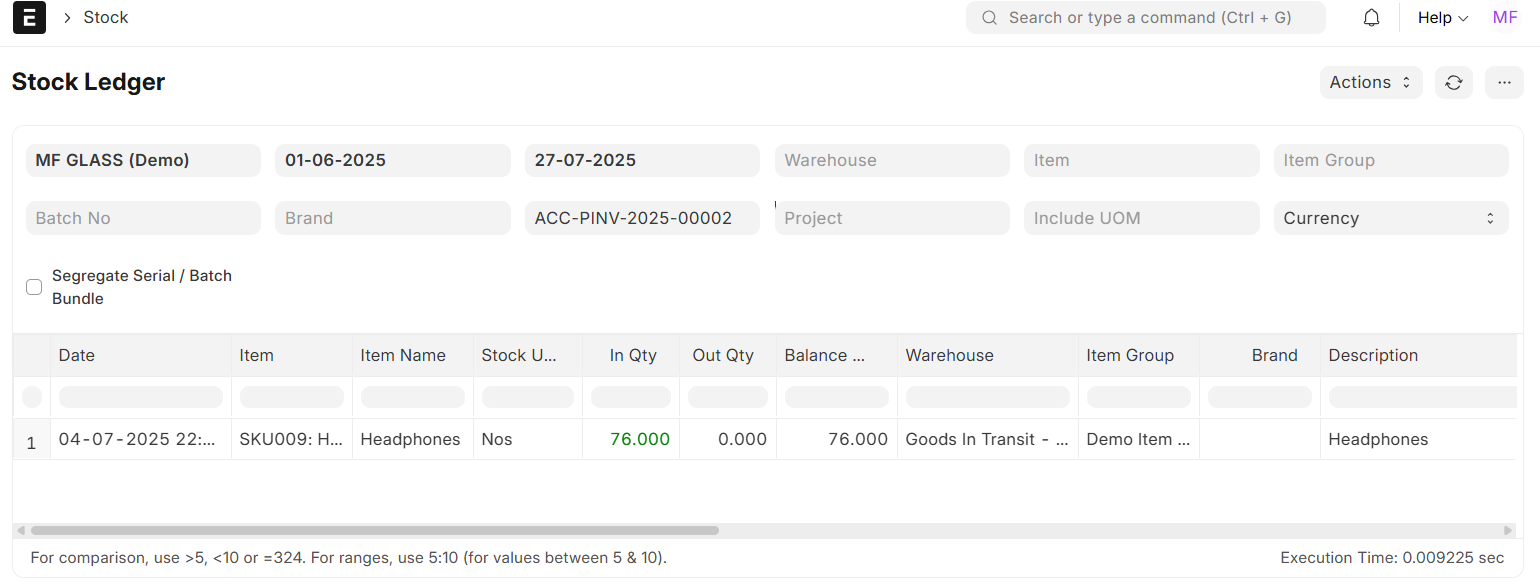Open the Currency select dropdown

pyautogui.click(x=1391, y=218)
